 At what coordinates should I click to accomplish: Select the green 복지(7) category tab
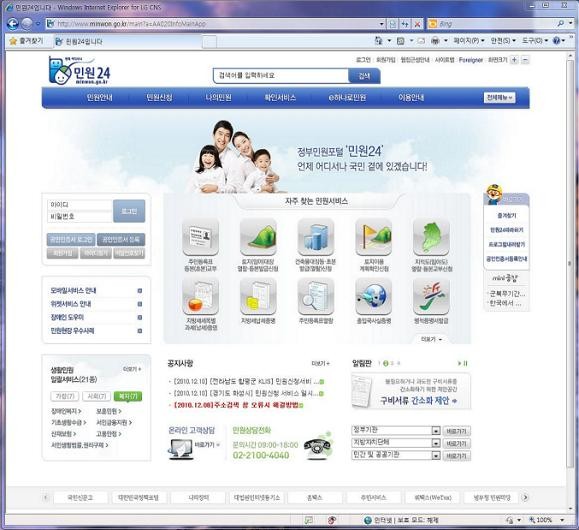pos(128,396)
